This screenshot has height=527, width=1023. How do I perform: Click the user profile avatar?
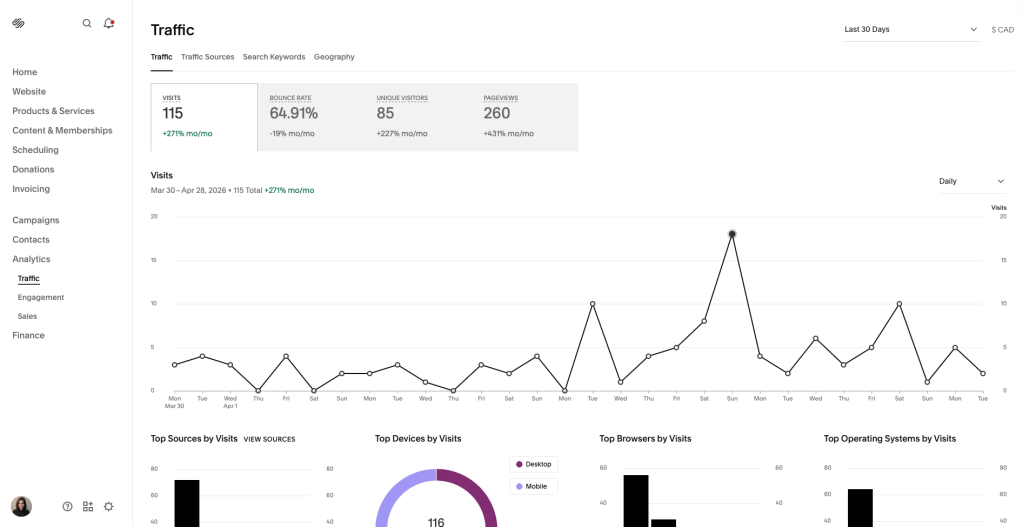coord(21,506)
